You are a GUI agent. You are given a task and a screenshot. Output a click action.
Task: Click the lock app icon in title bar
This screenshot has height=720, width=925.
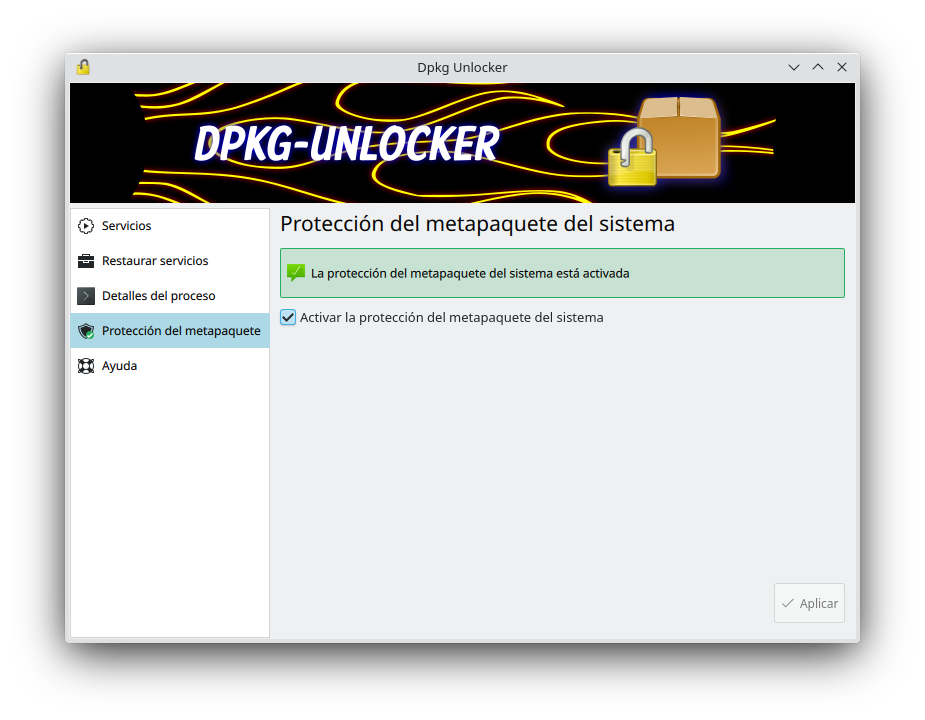click(x=83, y=67)
